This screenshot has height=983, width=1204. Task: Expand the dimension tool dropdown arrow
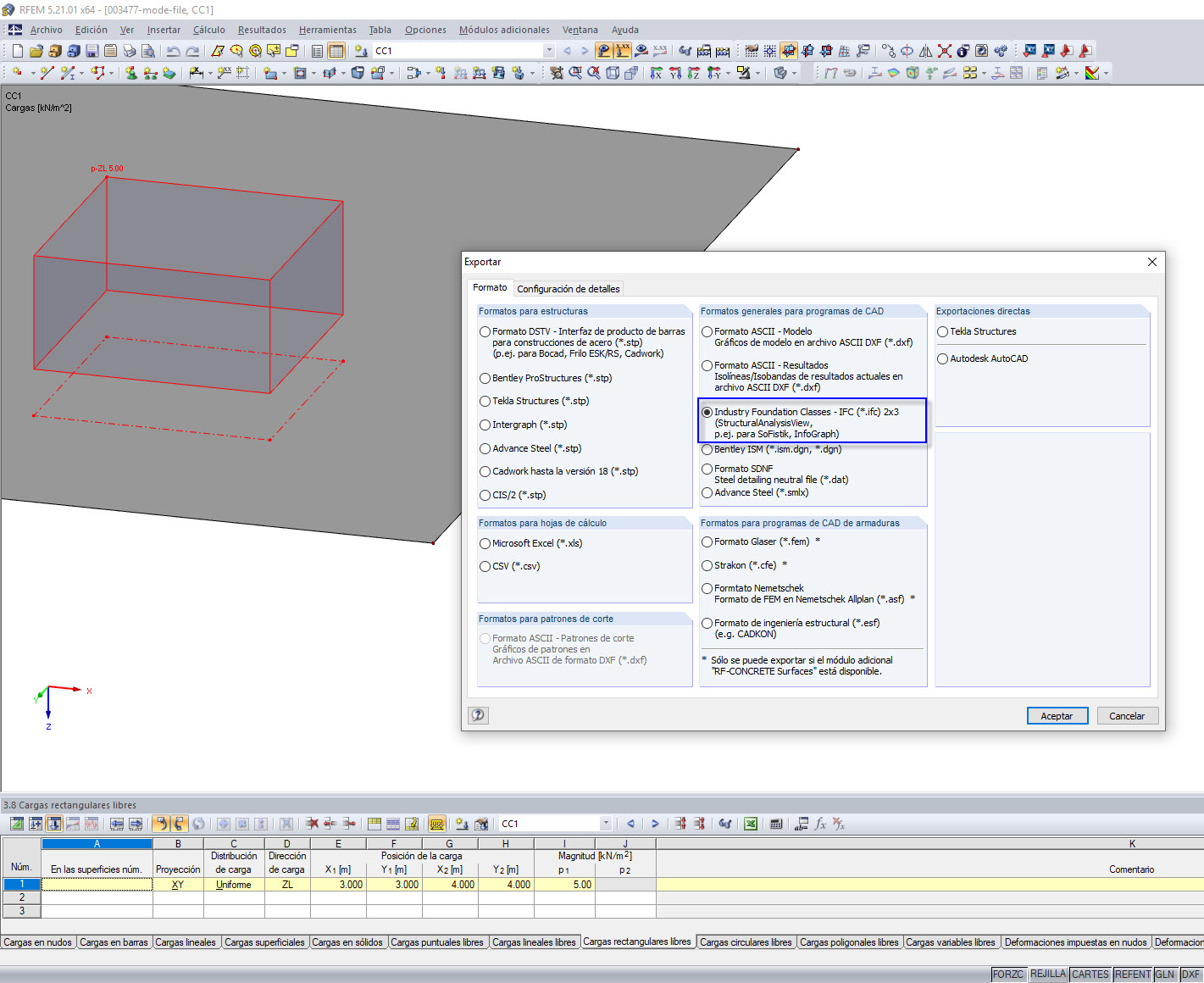click(209, 74)
